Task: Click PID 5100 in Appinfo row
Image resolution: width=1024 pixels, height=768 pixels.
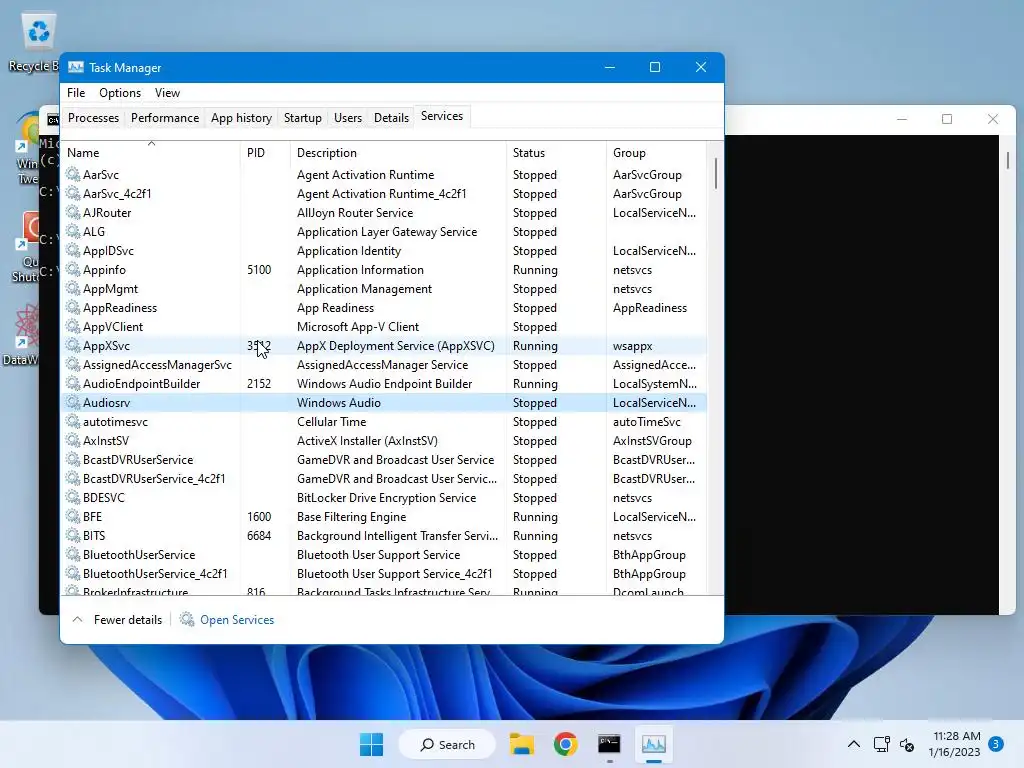Action: click(x=259, y=269)
